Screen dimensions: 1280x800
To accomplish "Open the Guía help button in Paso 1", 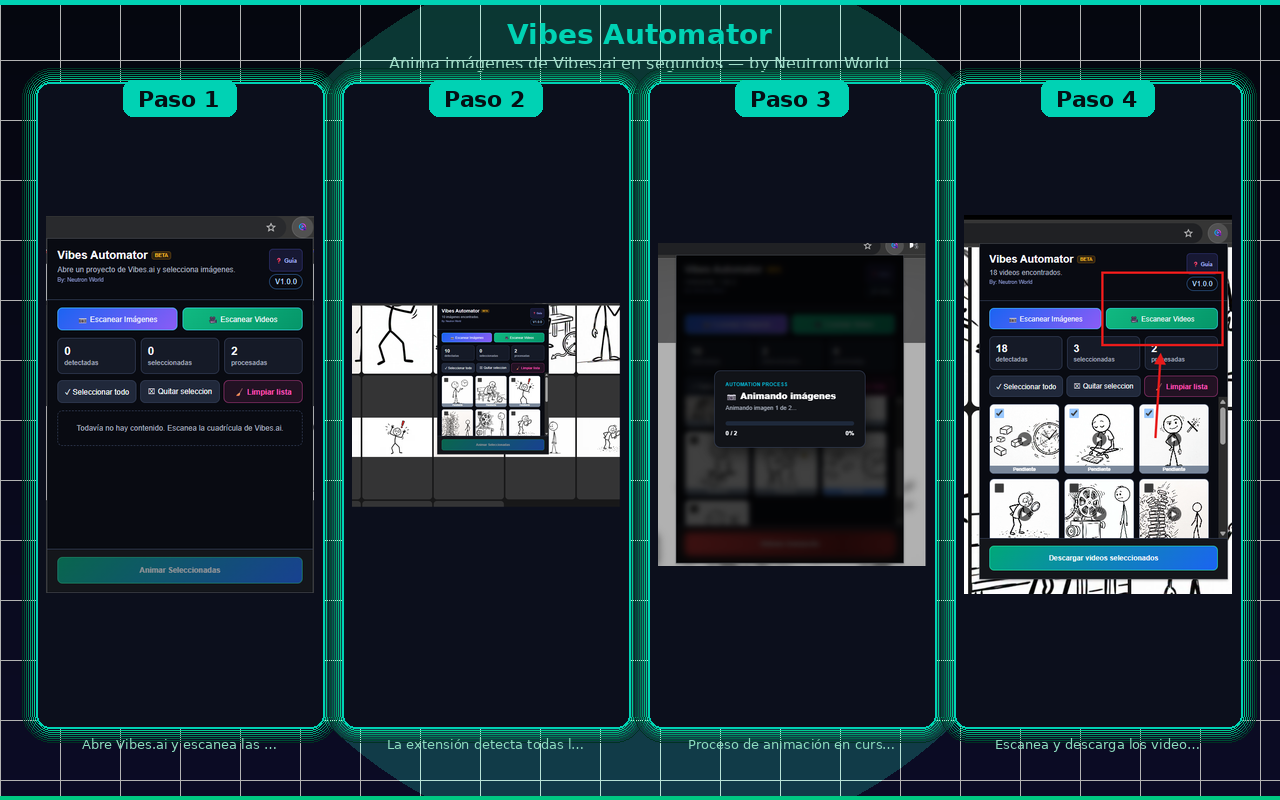I will [x=286, y=260].
